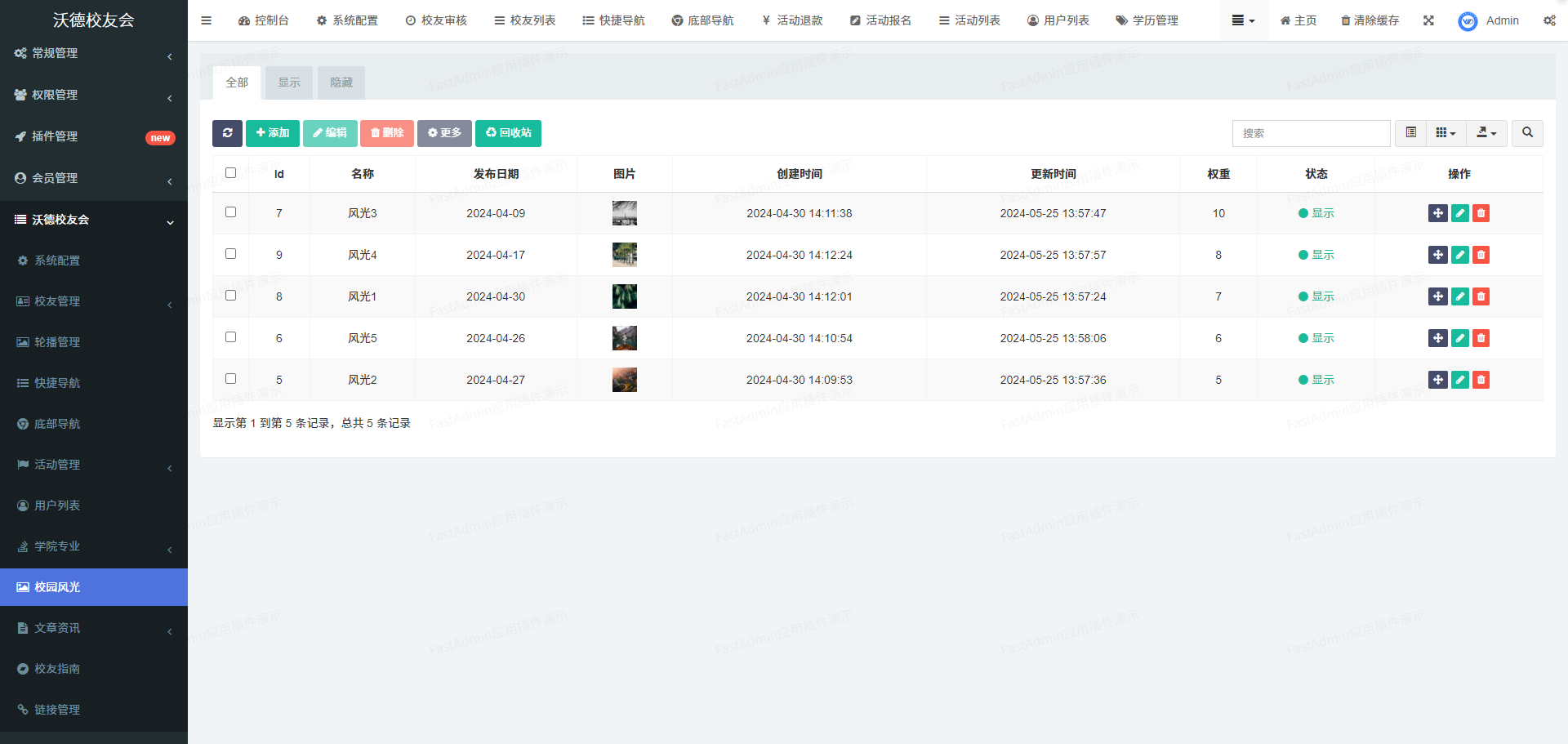This screenshot has width=1568, height=744.
Task: Check the select-all checkbox in table header
Action: 230,173
